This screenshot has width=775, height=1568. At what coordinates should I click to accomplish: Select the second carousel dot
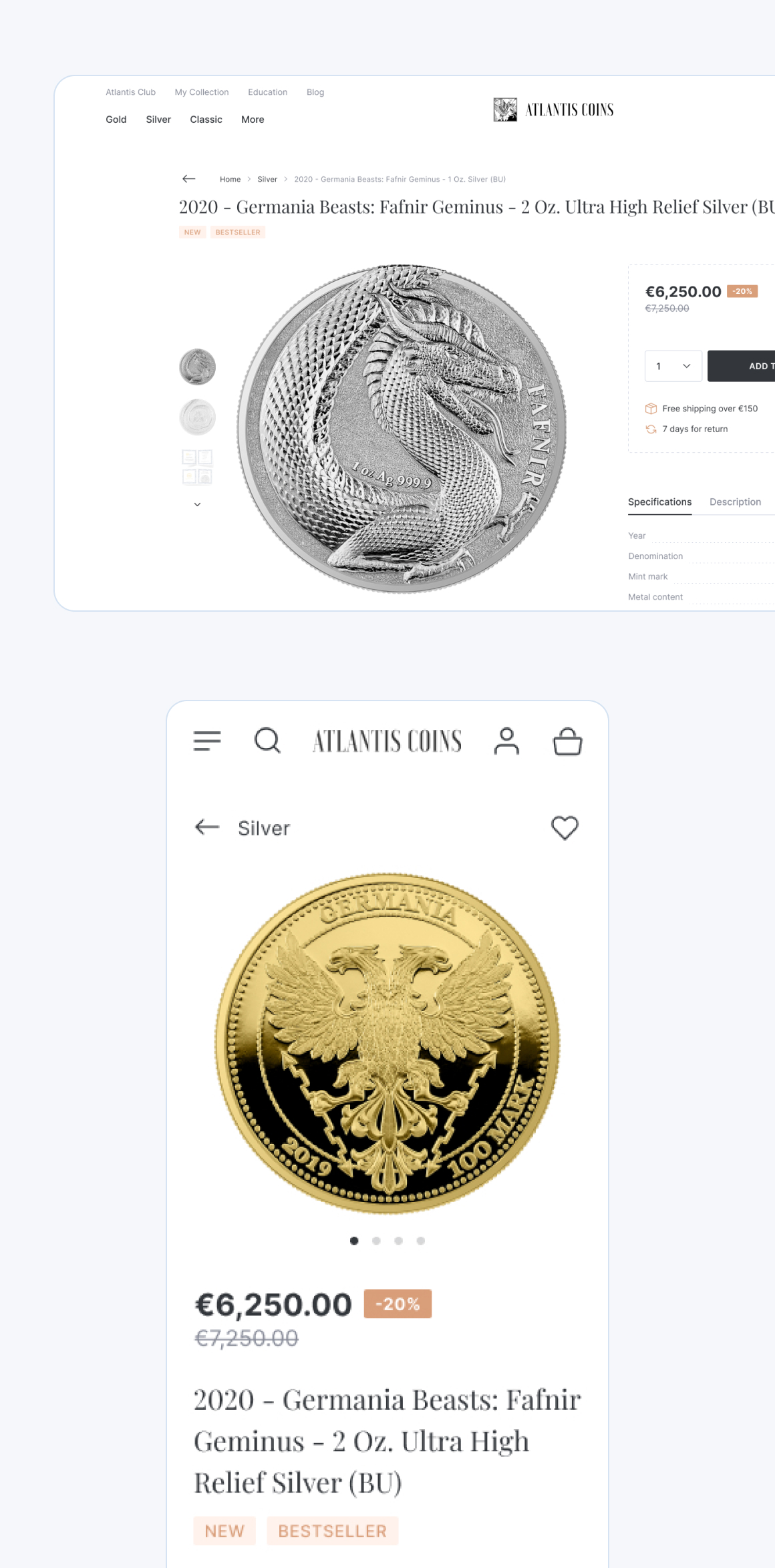[x=376, y=1241]
